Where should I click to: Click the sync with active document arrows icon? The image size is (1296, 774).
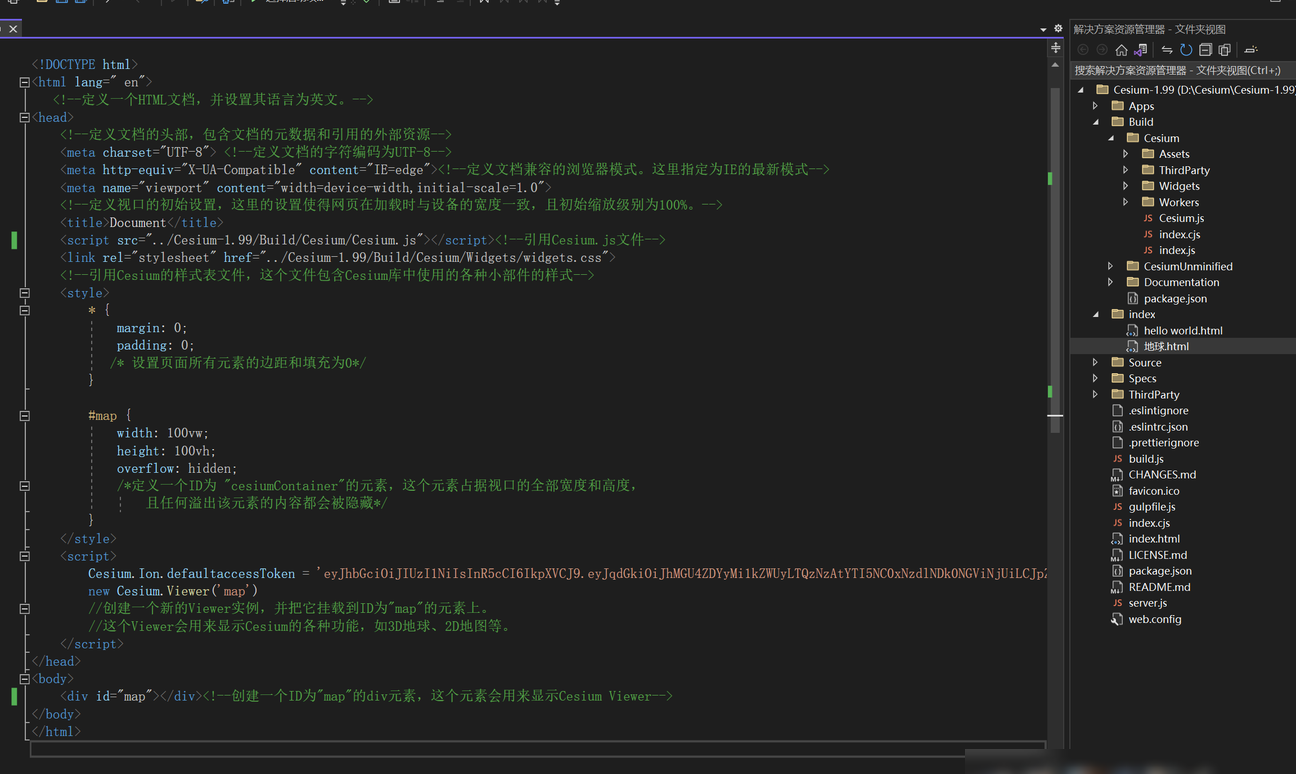[x=1167, y=50]
